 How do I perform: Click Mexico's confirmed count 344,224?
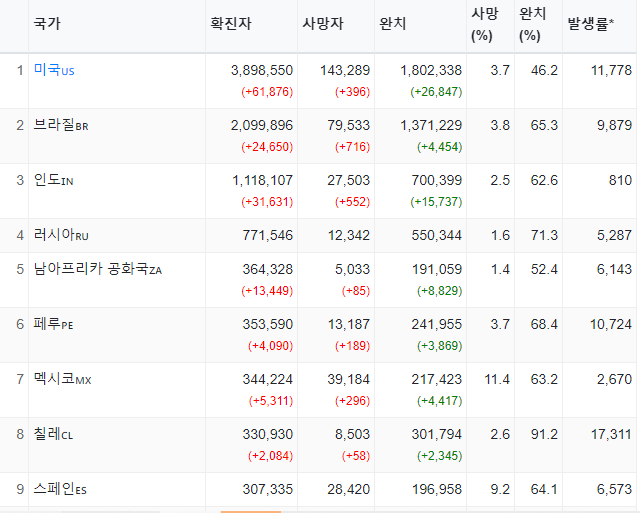(x=268, y=380)
